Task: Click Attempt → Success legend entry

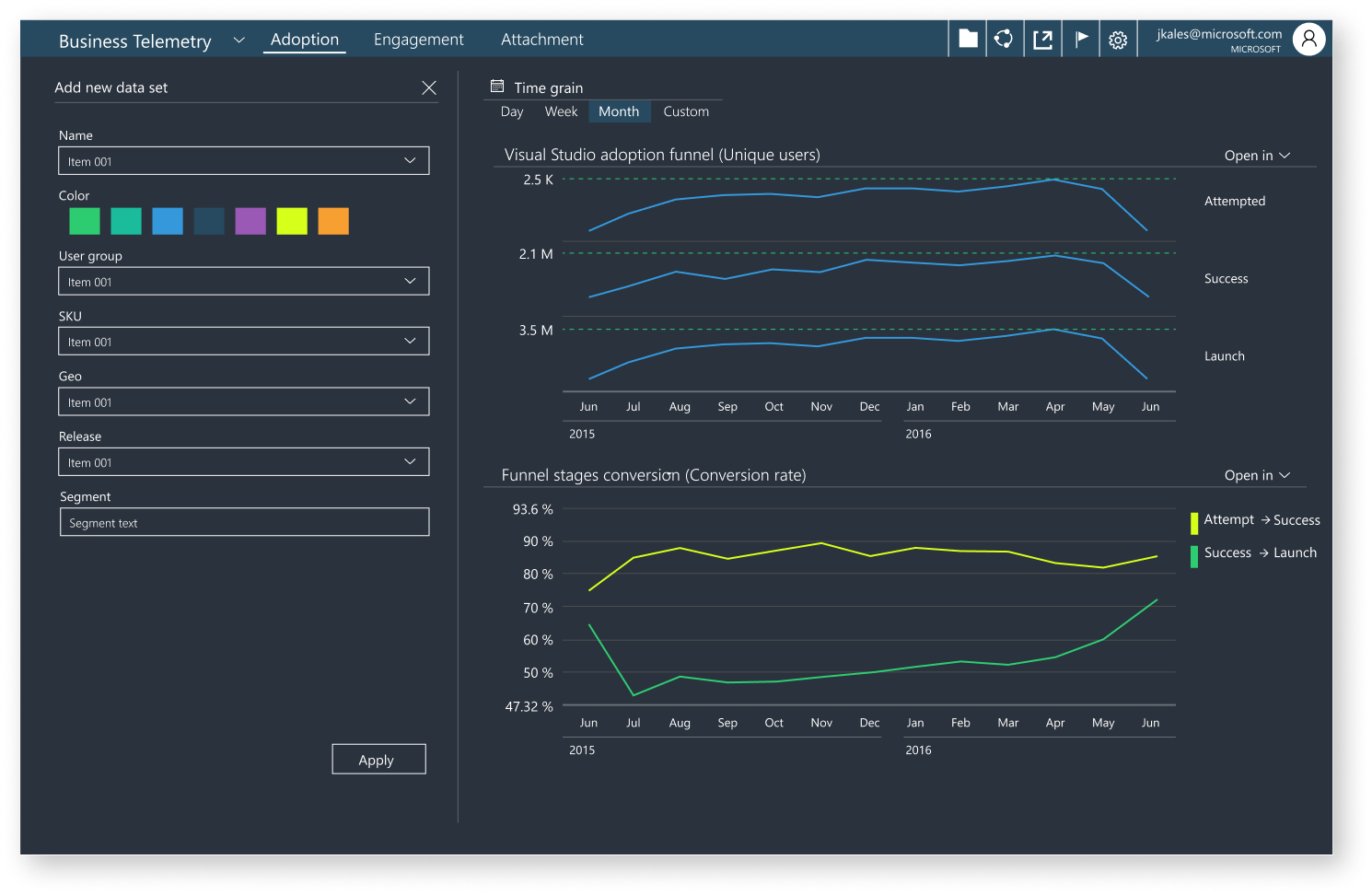Action: [x=1256, y=520]
